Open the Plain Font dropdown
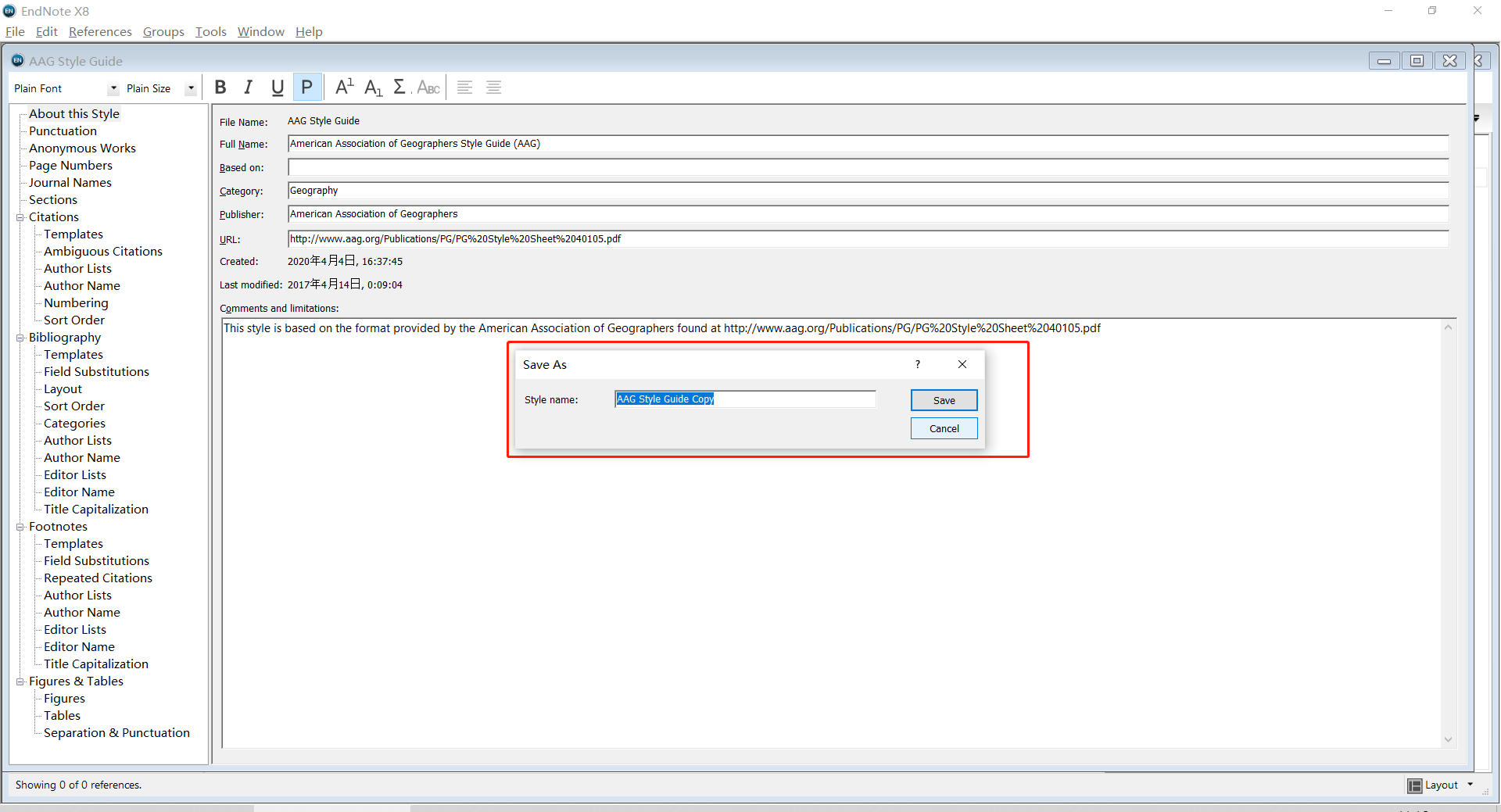Image resolution: width=1501 pixels, height=812 pixels. tap(113, 88)
